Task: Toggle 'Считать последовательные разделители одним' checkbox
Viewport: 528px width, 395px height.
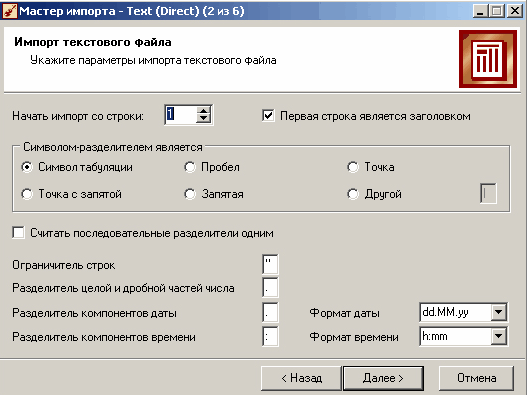Action: (19, 233)
